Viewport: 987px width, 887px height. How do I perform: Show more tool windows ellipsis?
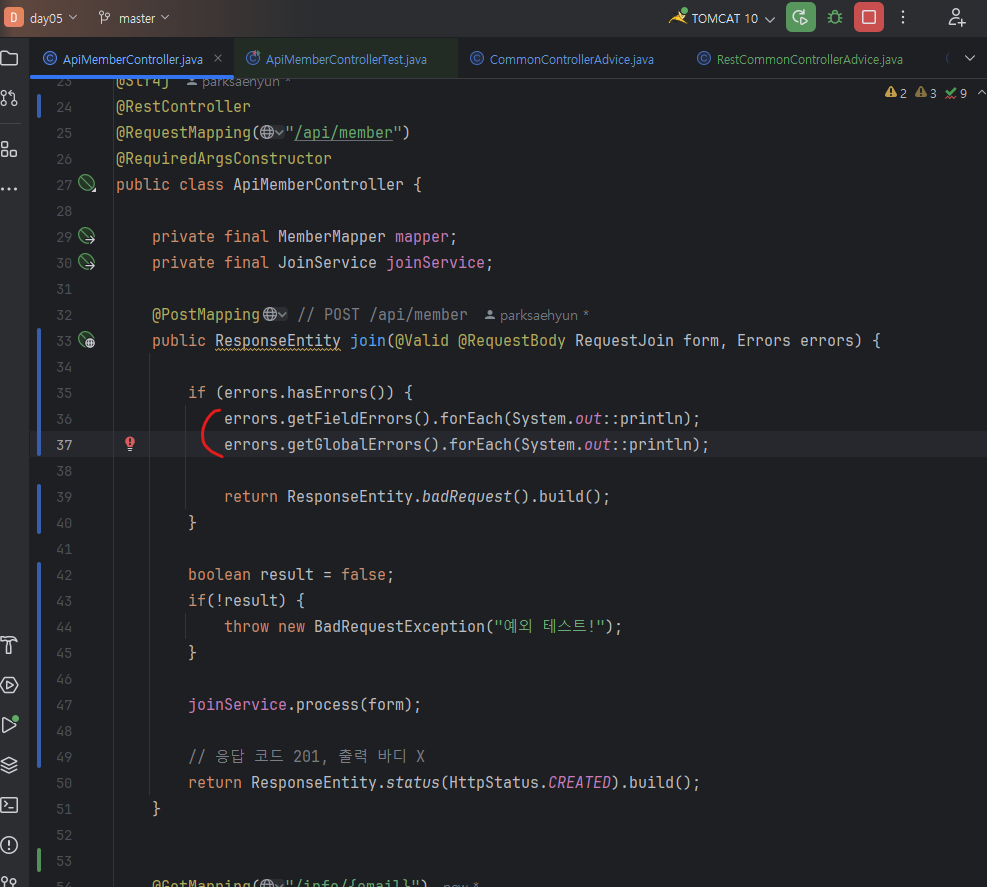pyautogui.click(x=9, y=189)
